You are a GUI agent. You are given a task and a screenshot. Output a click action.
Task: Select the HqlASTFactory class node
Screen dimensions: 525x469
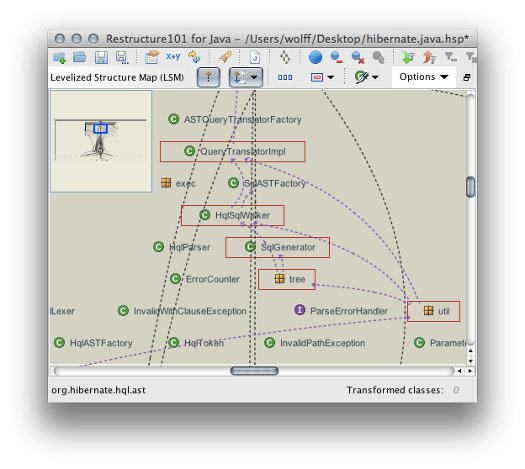(x=93, y=343)
